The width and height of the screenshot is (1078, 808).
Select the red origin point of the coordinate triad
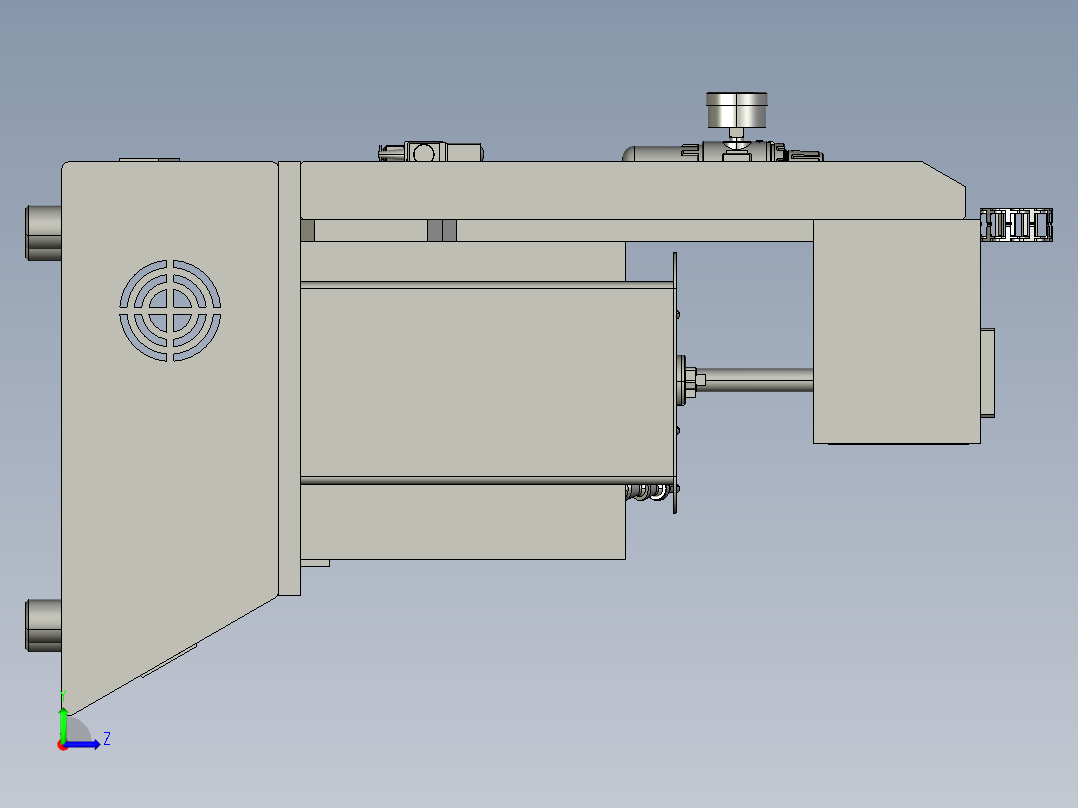click(62, 745)
